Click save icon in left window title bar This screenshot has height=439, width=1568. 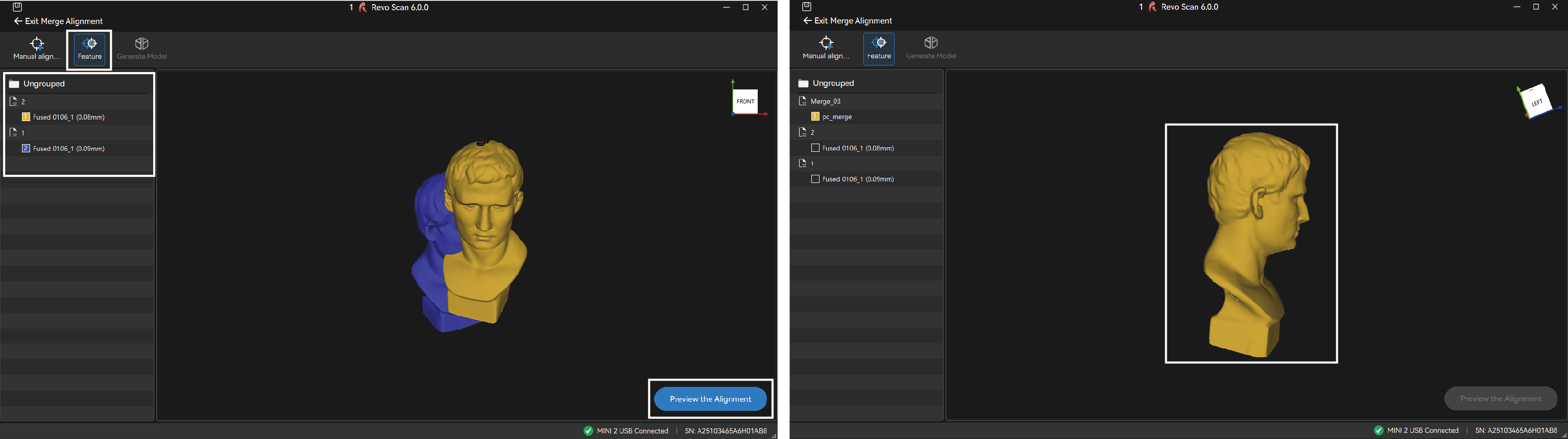(17, 7)
